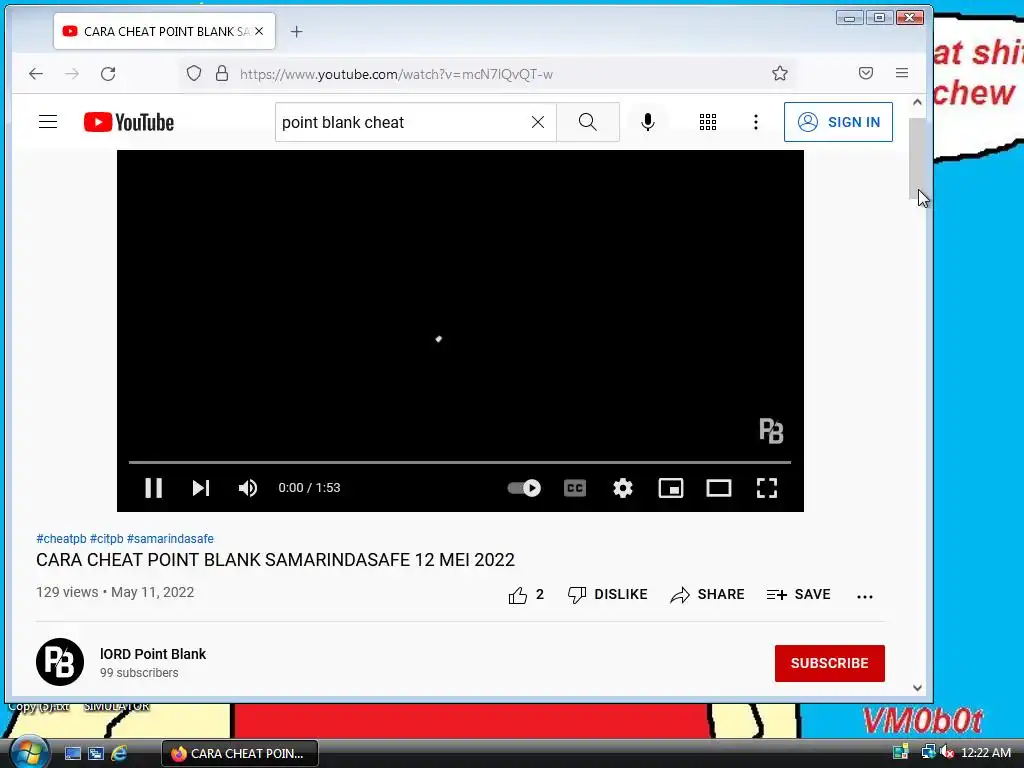Viewport: 1024px width, 768px height.
Task: Clear the search query
Action: tap(537, 122)
